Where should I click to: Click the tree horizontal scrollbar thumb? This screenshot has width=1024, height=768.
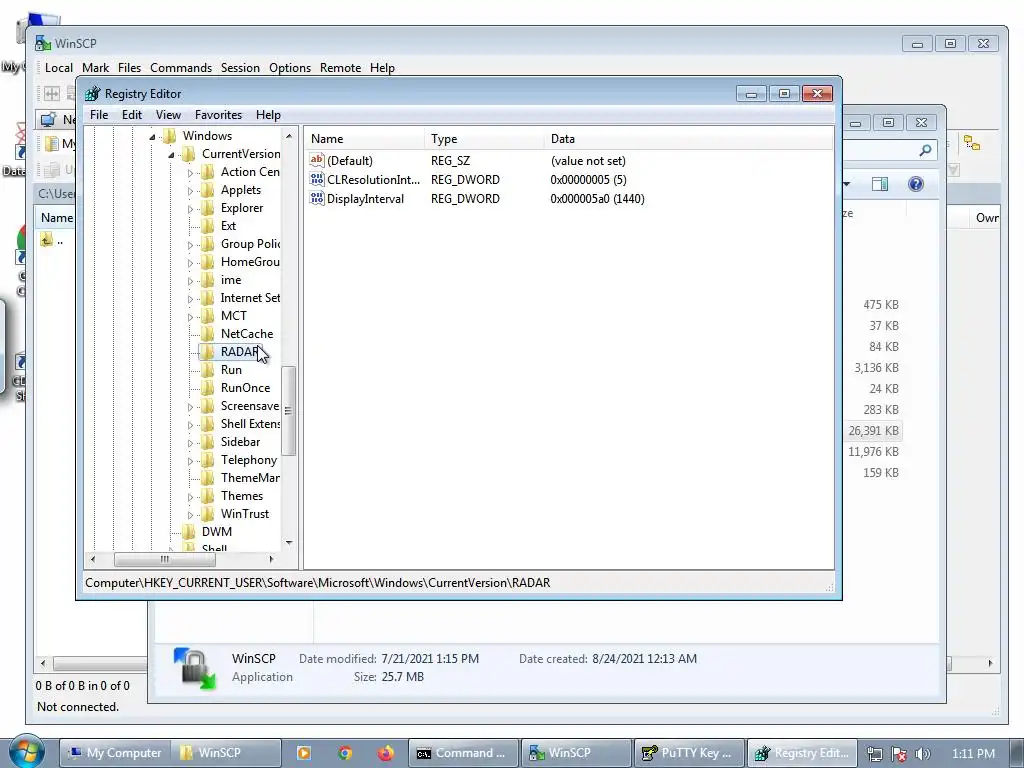click(165, 559)
